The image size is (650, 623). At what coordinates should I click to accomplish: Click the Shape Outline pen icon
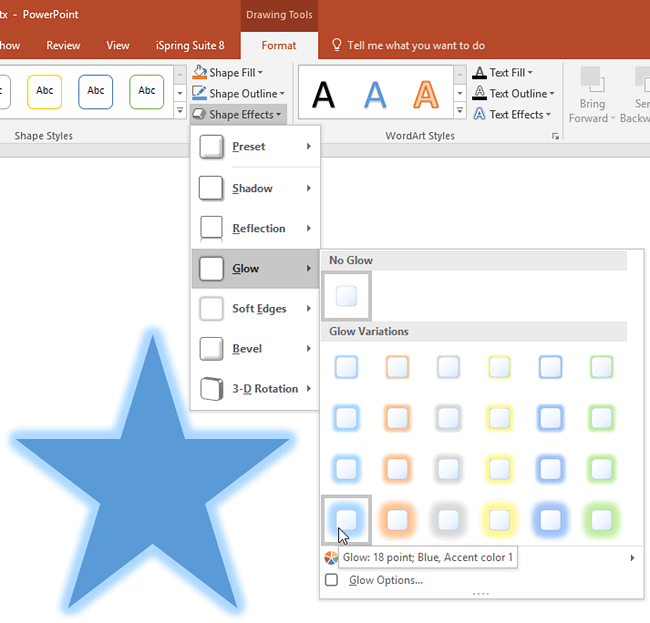(200, 94)
